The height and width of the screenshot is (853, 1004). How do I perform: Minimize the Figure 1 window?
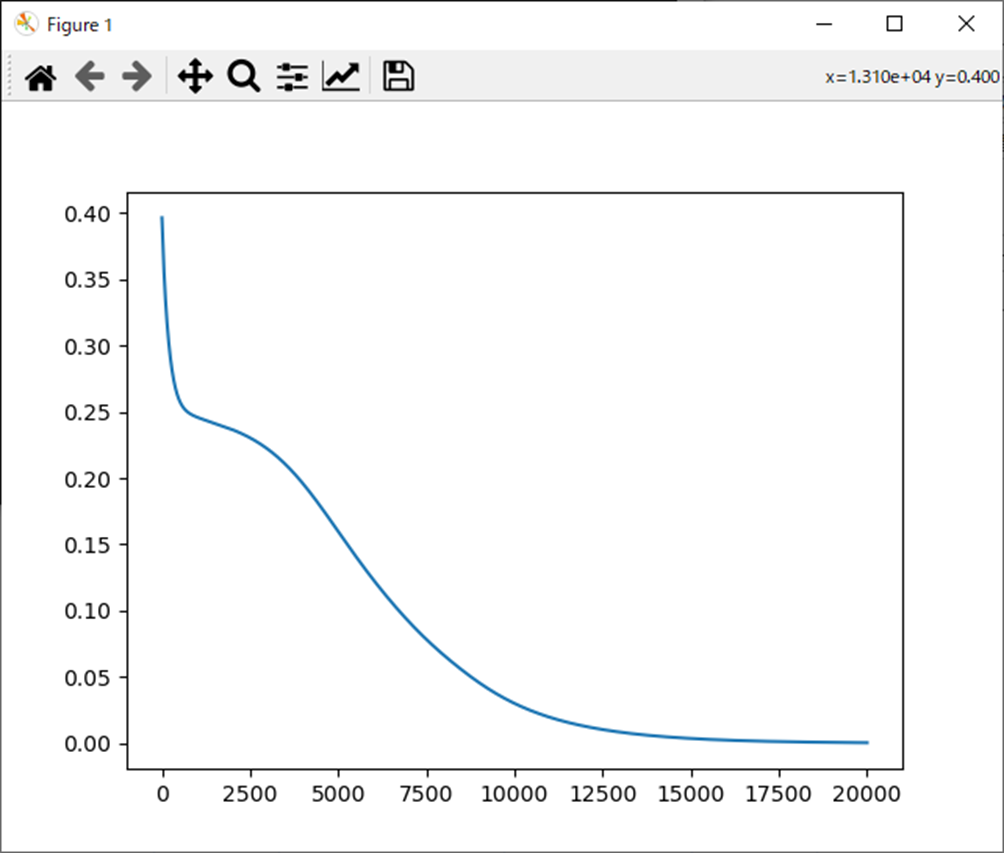(824, 24)
